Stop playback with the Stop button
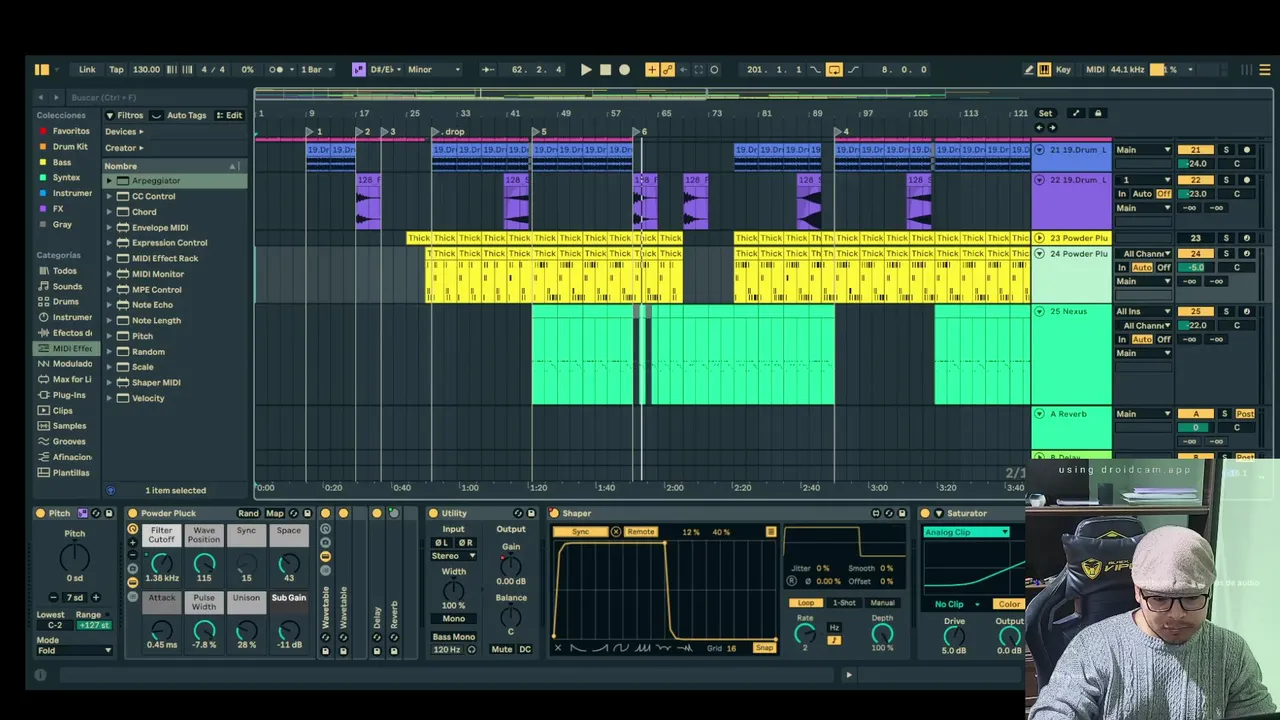Viewport: 1280px width, 720px height. point(605,70)
